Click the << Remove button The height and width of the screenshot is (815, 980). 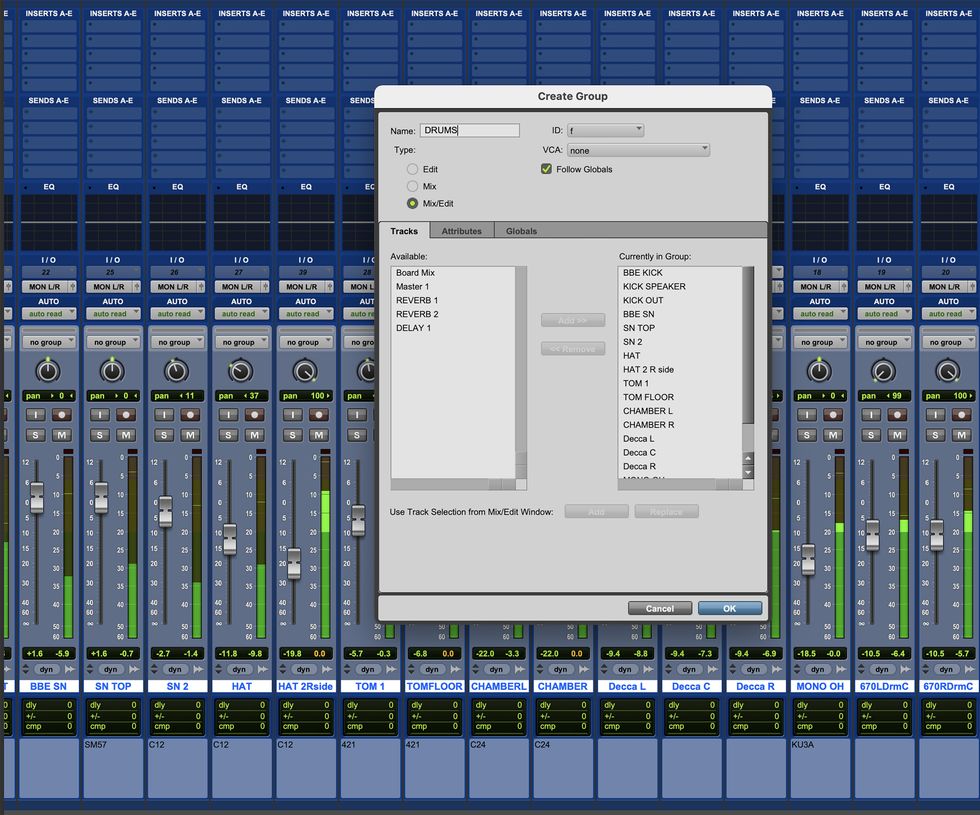coord(572,349)
